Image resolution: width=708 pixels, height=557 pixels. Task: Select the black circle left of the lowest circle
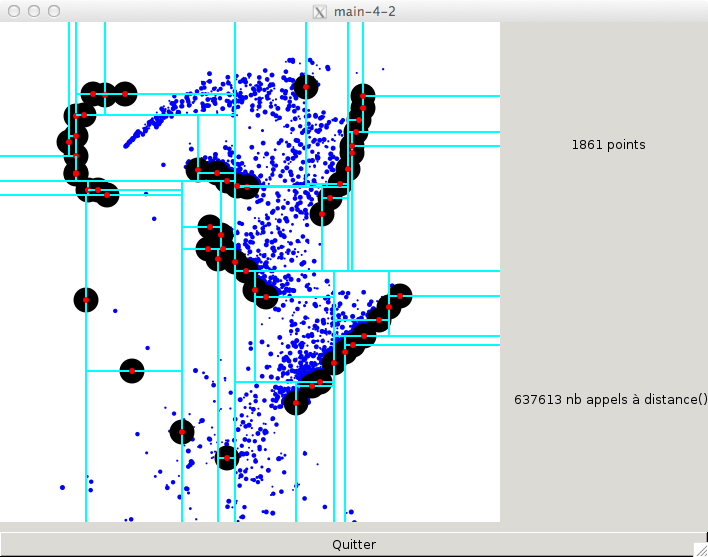pos(182,432)
